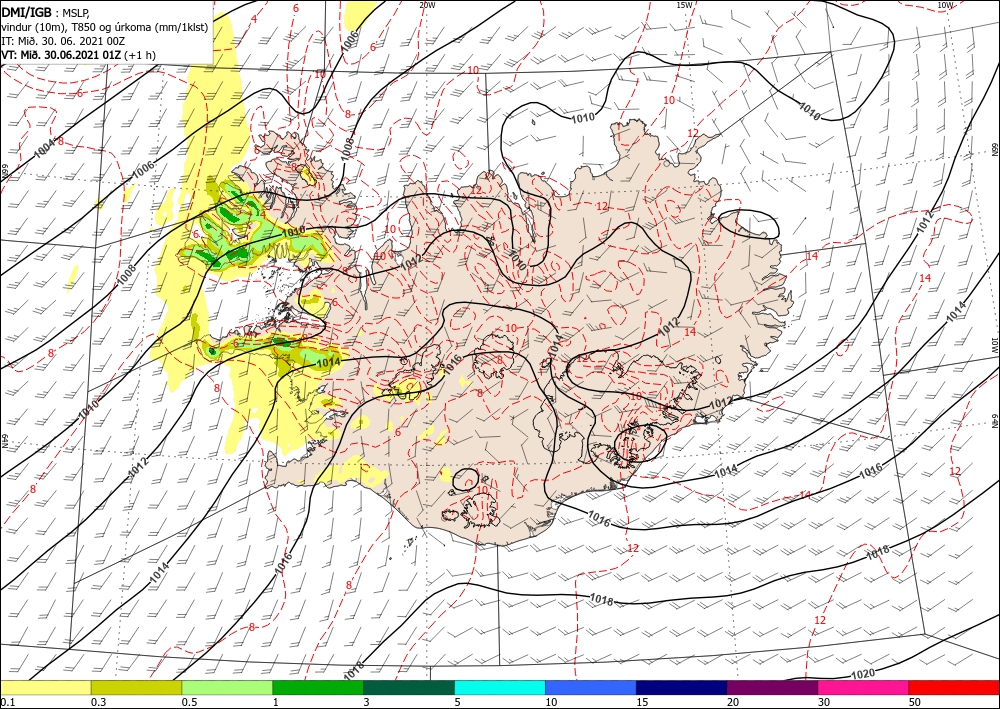Click the '1020' isobar label
The image size is (1000, 709).
(x=862, y=673)
